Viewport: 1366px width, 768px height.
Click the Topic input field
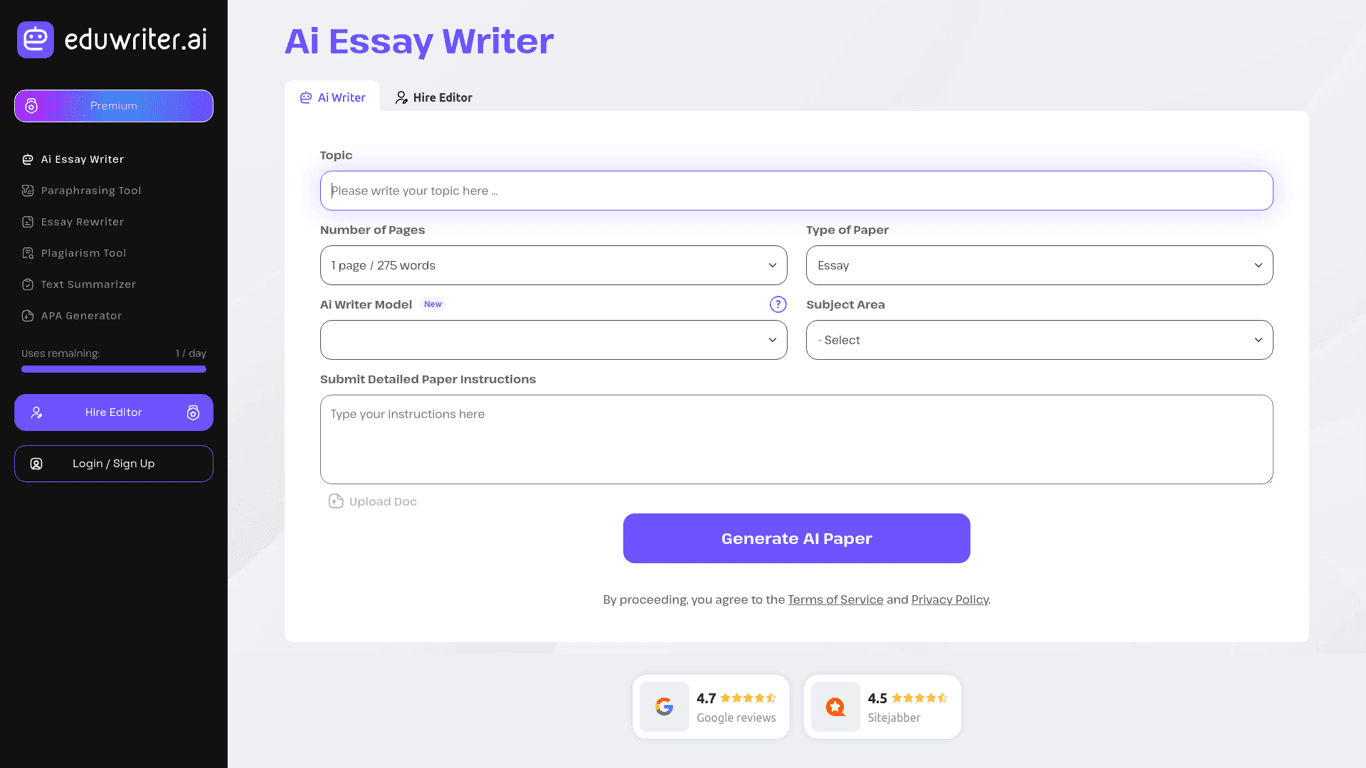click(796, 190)
